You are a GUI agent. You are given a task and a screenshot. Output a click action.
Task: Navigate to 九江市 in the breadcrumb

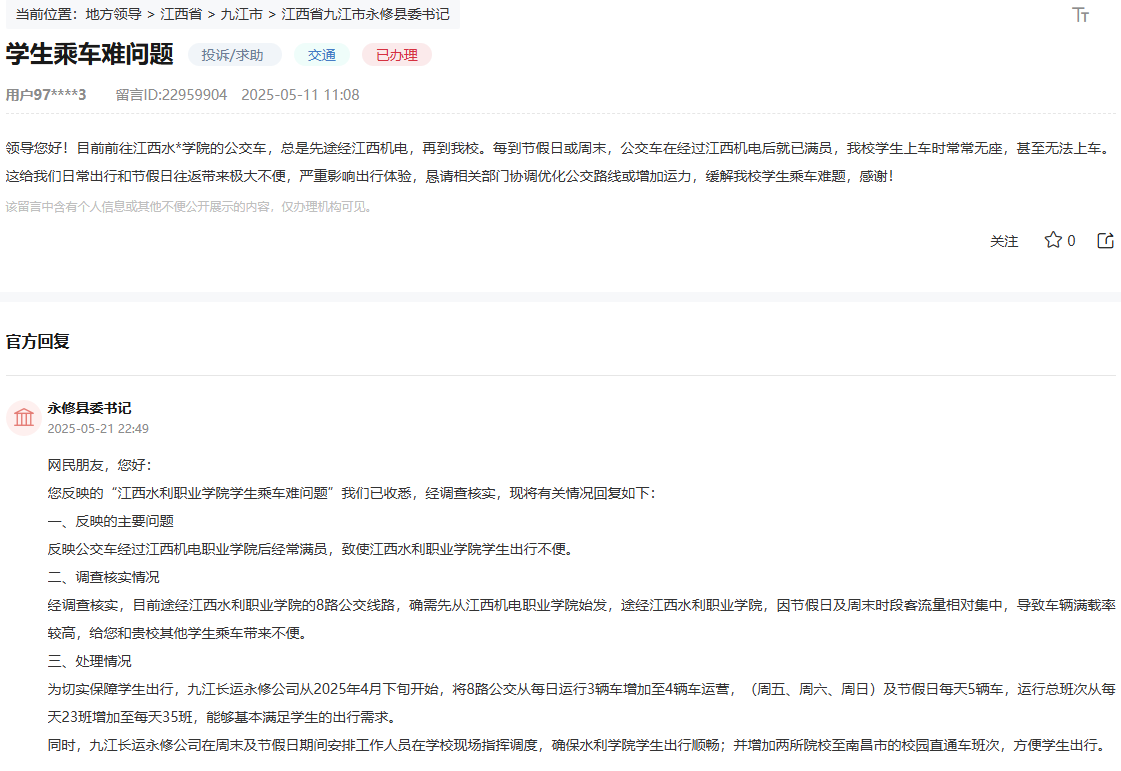click(x=241, y=15)
